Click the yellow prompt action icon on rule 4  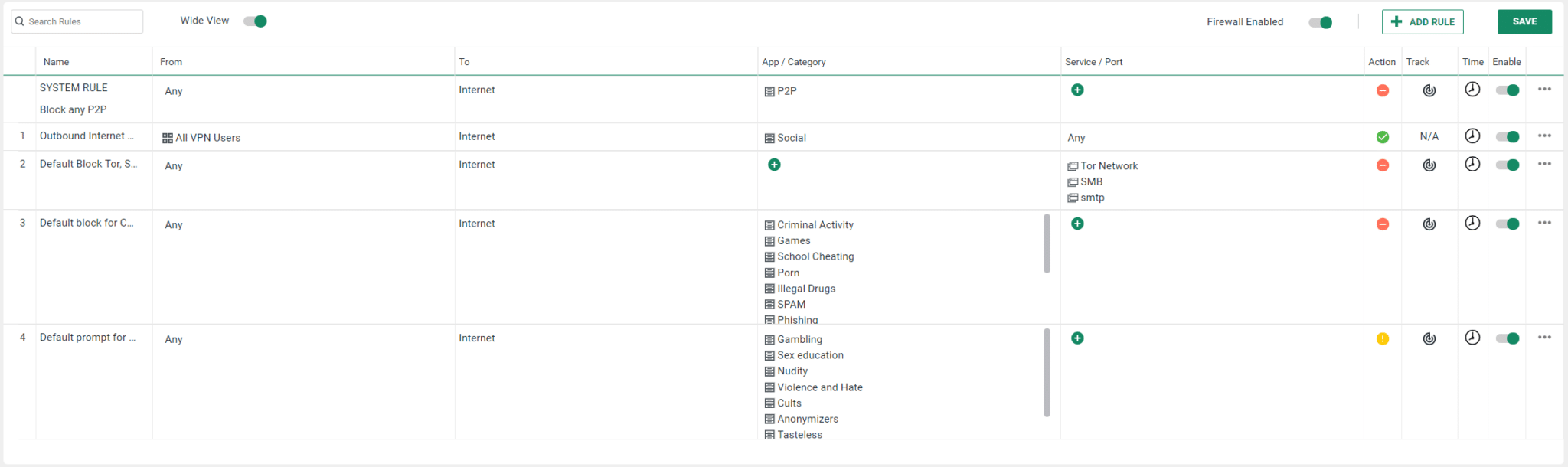click(x=1382, y=338)
